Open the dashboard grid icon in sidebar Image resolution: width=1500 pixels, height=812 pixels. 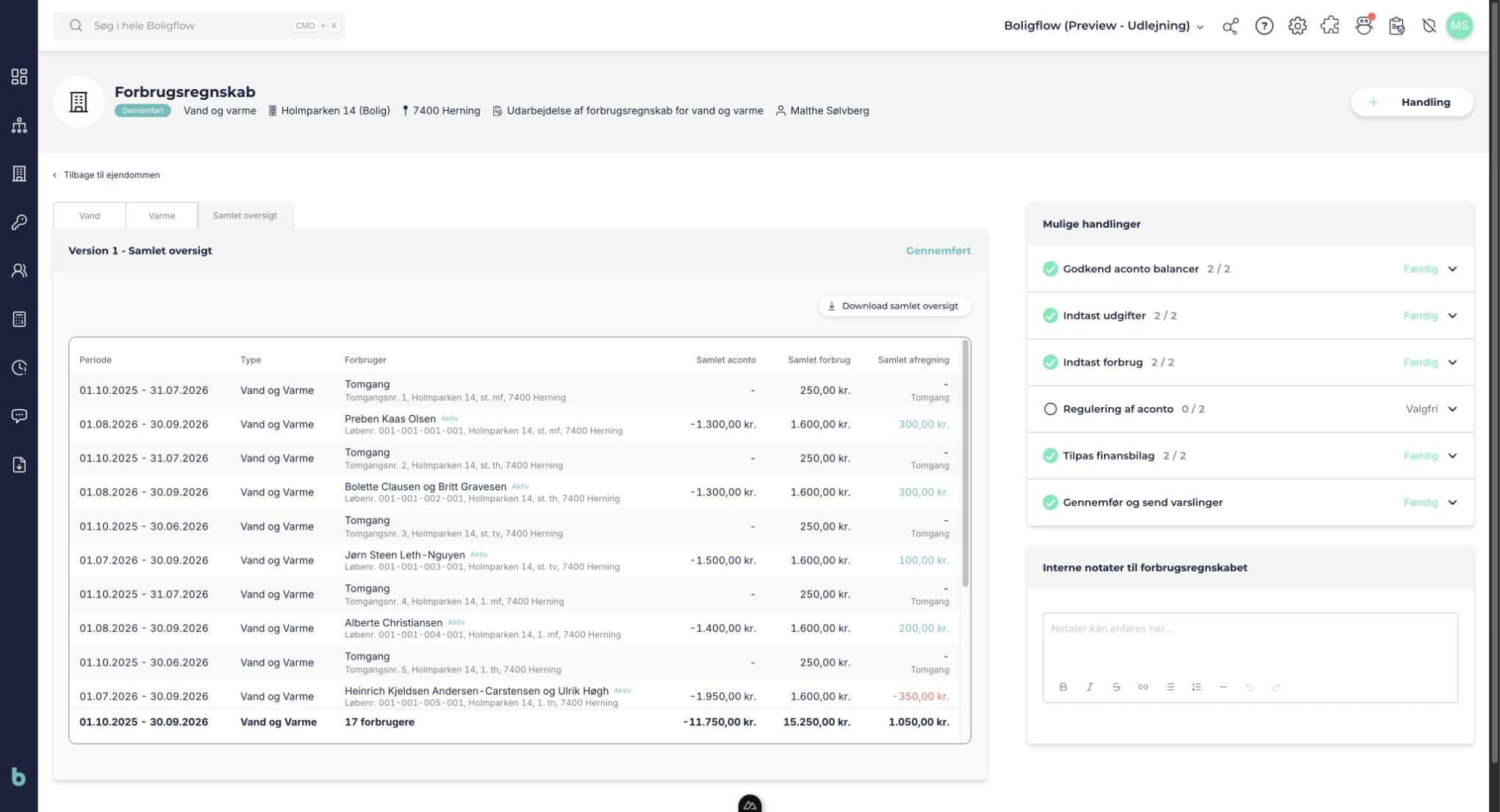(19, 76)
